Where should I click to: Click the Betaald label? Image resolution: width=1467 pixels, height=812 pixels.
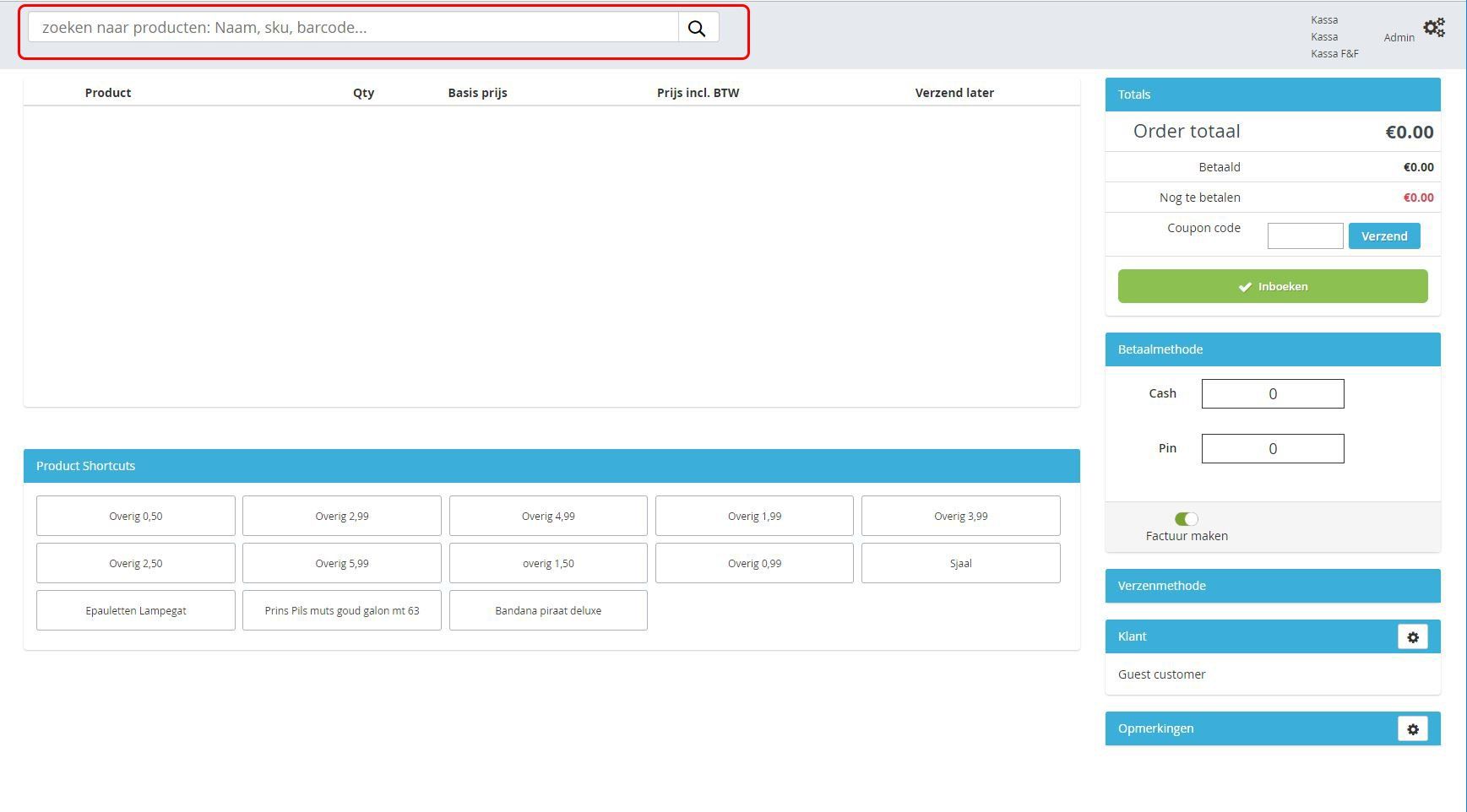(x=1220, y=167)
